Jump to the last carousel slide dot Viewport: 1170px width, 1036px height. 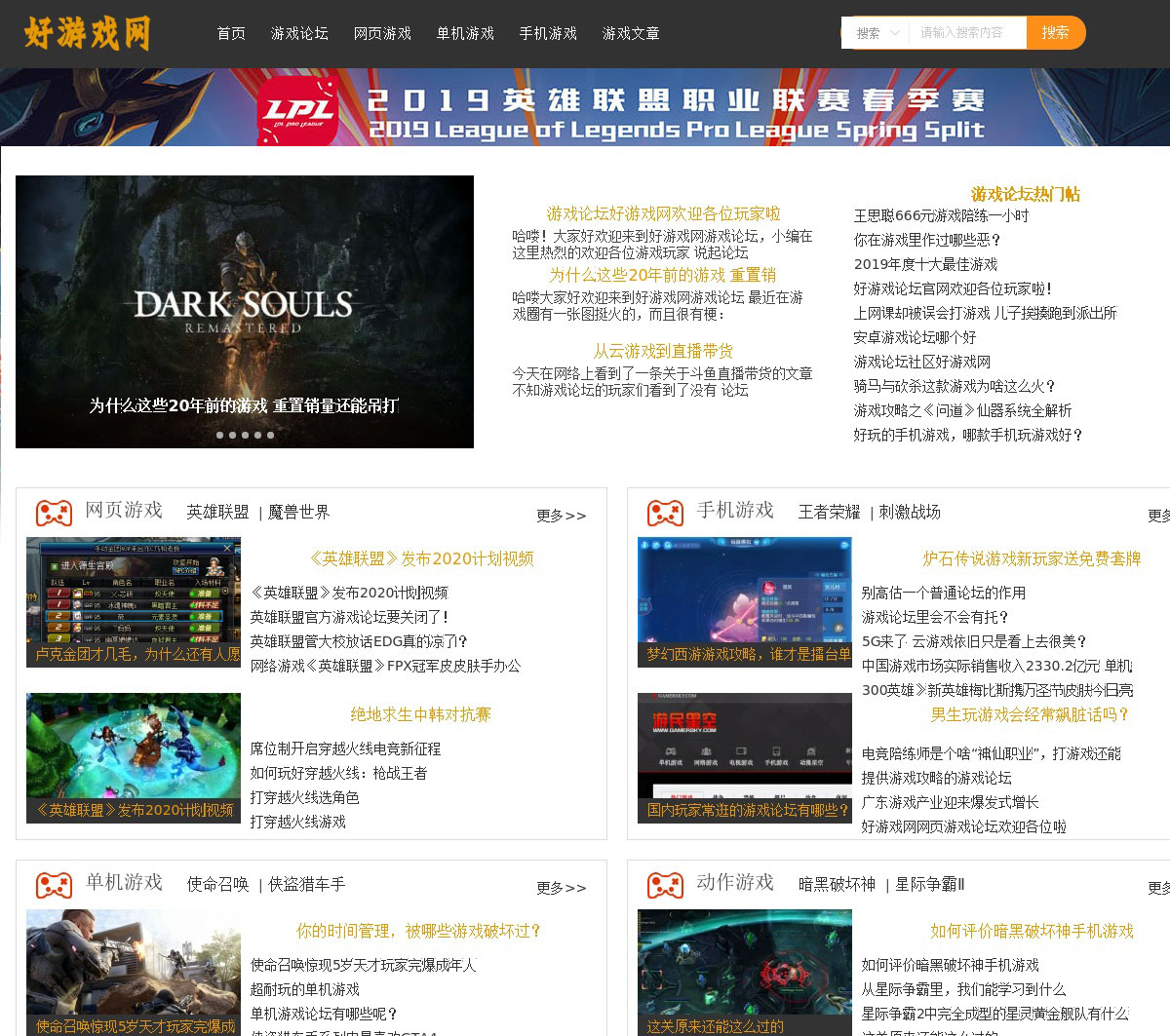(x=270, y=435)
